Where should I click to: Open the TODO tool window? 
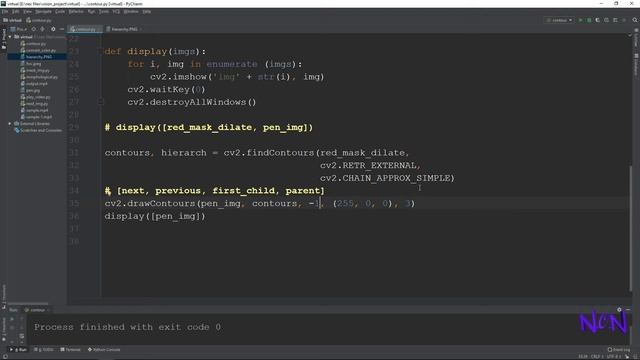[x=44, y=350]
